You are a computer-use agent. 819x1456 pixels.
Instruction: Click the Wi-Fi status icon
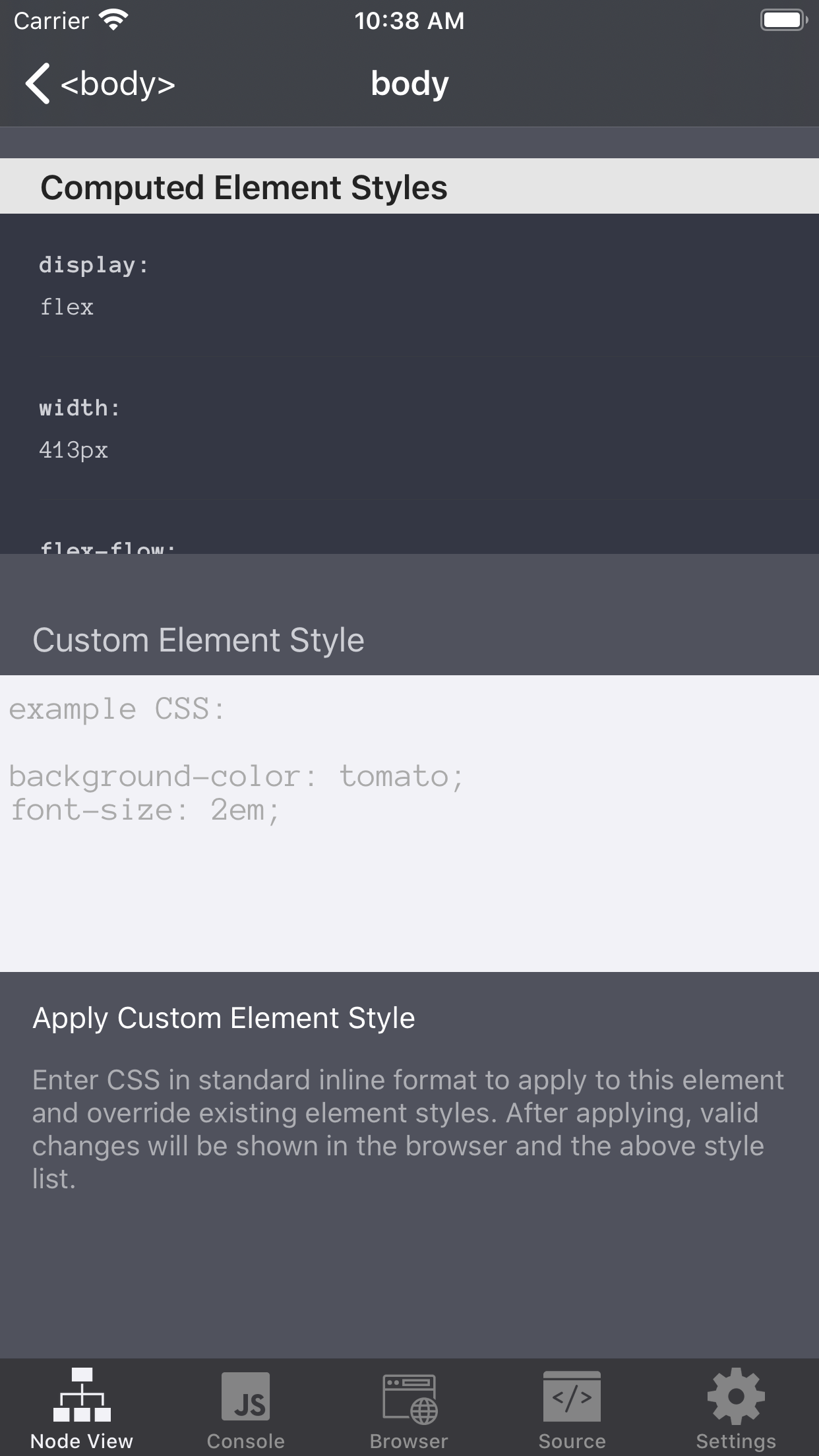tap(113, 19)
